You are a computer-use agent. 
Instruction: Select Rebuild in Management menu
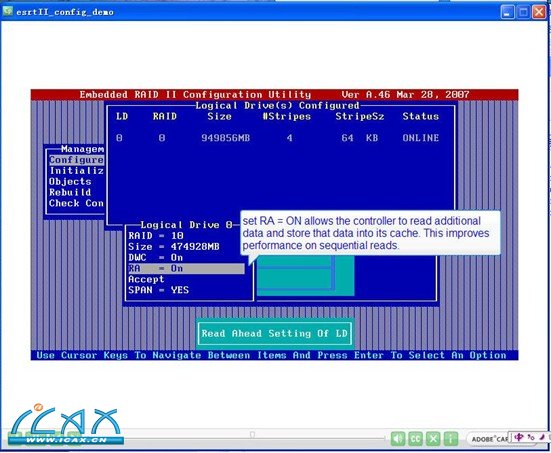70,193
